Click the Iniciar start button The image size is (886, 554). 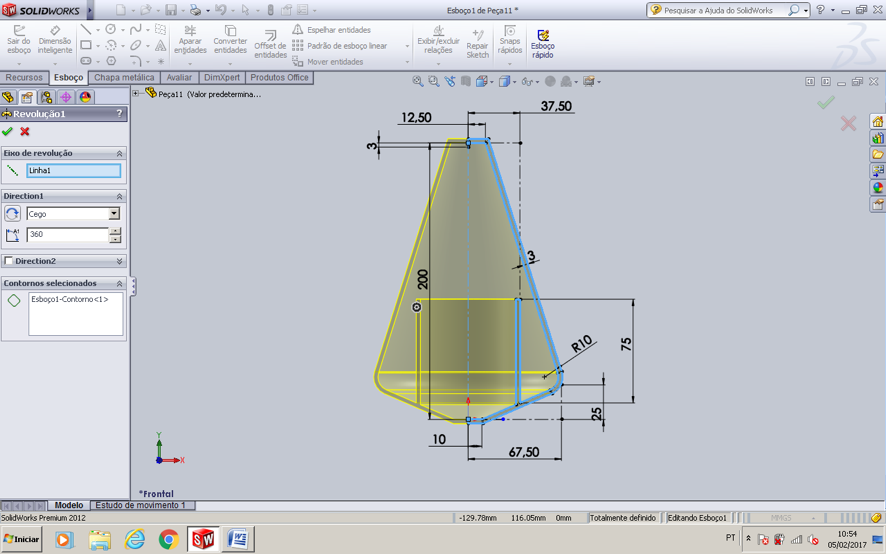[22, 539]
